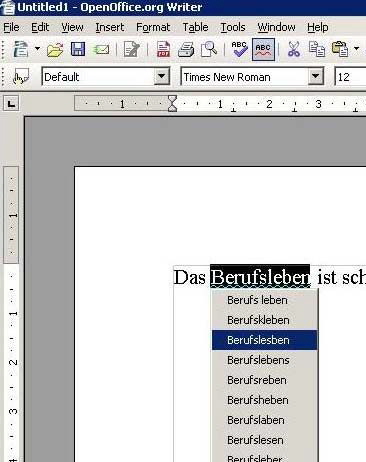Click the ruler indent hourglass marker

(x=172, y=103)
